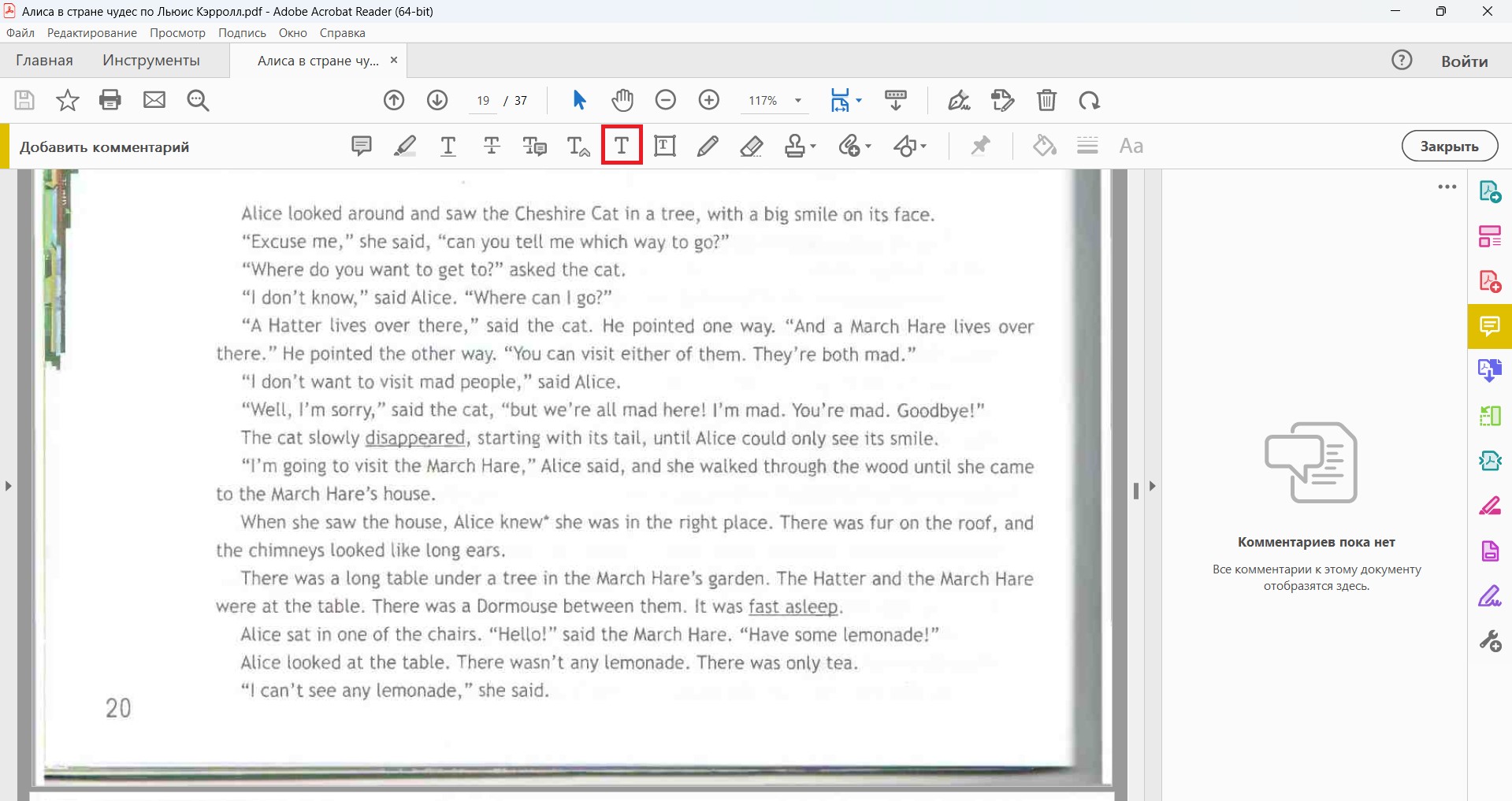Select the strikethrough text tool
The image size is (1512, 801).
click(492, 146)
